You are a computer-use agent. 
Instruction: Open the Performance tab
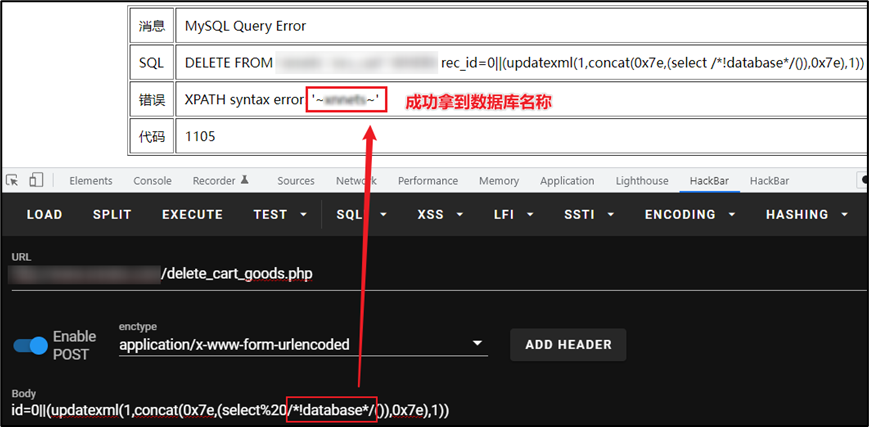pos(428,181)
